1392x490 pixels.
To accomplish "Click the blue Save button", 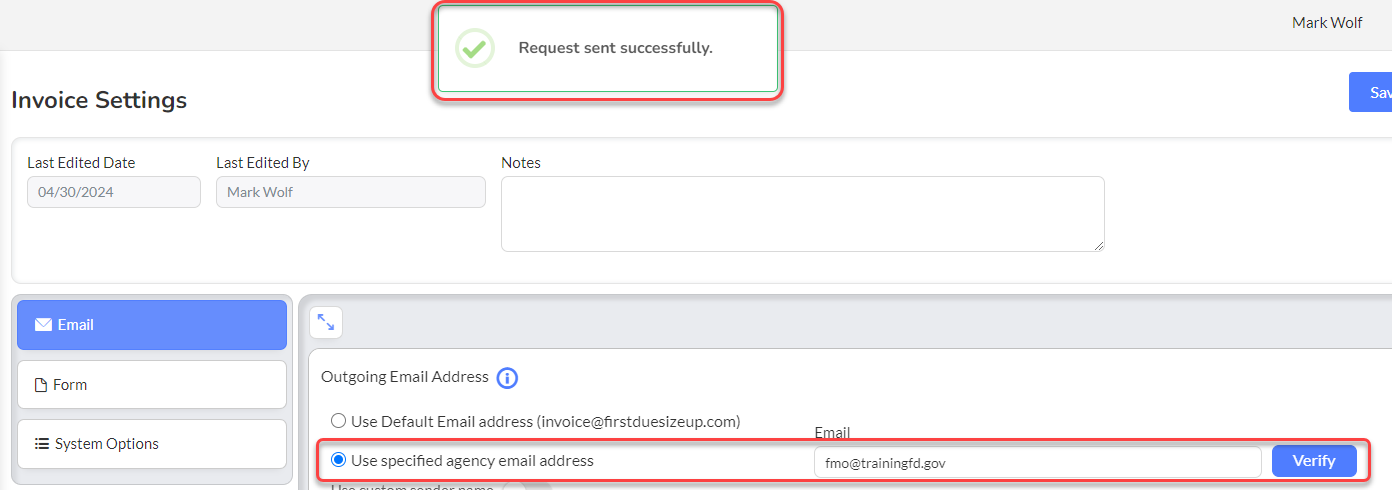I will 1371,92.
